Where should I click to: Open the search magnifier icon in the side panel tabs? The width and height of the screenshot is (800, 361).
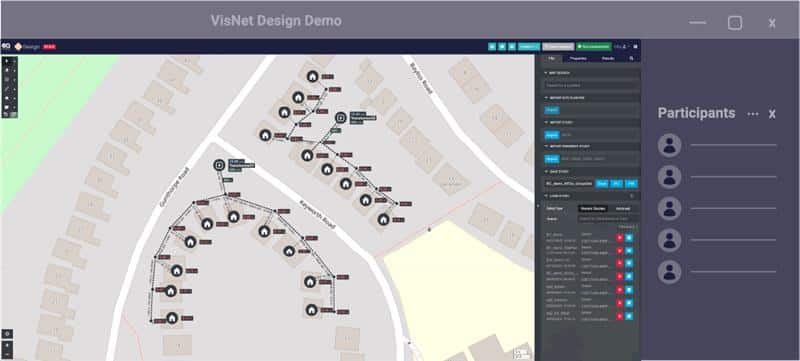coord(631,59)
